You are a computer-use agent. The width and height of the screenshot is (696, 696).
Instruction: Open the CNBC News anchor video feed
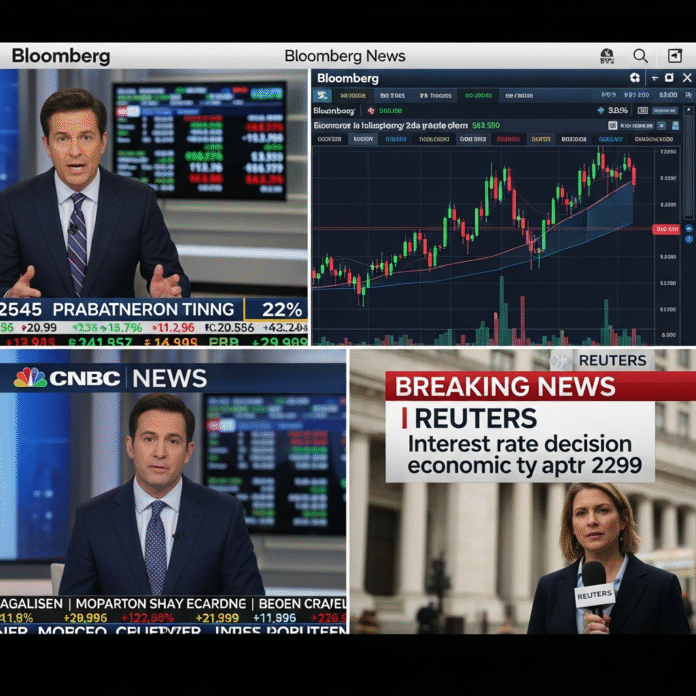coord(173,493)
